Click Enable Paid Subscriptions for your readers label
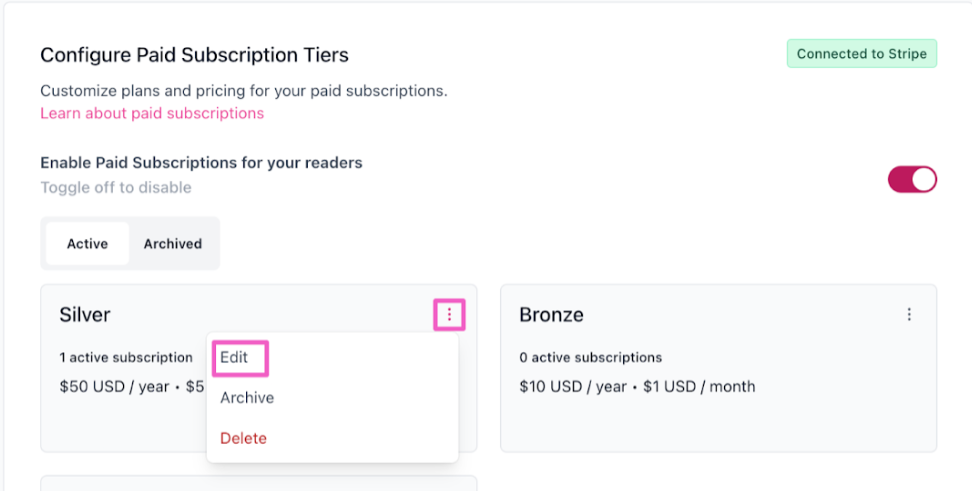The image size is (972, 491). click(201, 162)
